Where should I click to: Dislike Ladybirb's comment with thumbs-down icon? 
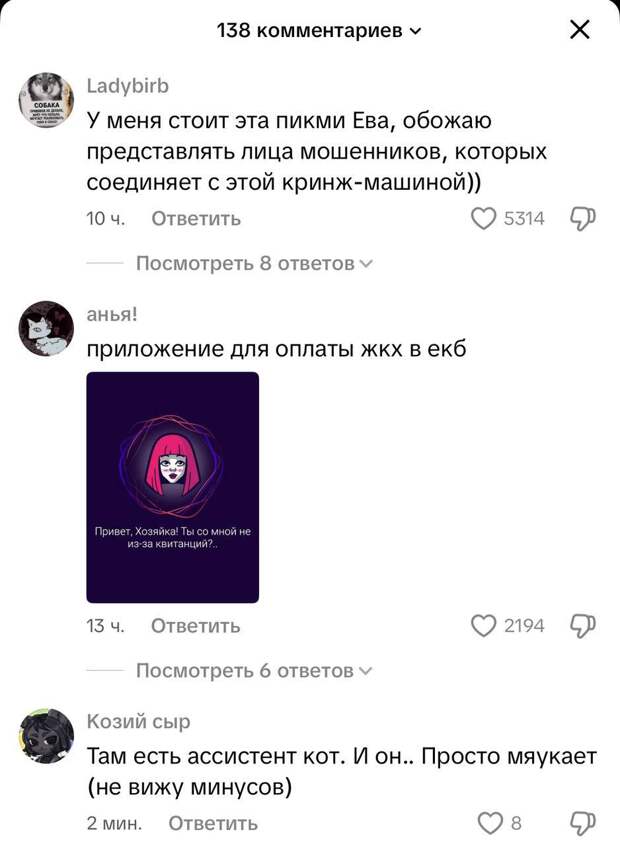(583, 219)
